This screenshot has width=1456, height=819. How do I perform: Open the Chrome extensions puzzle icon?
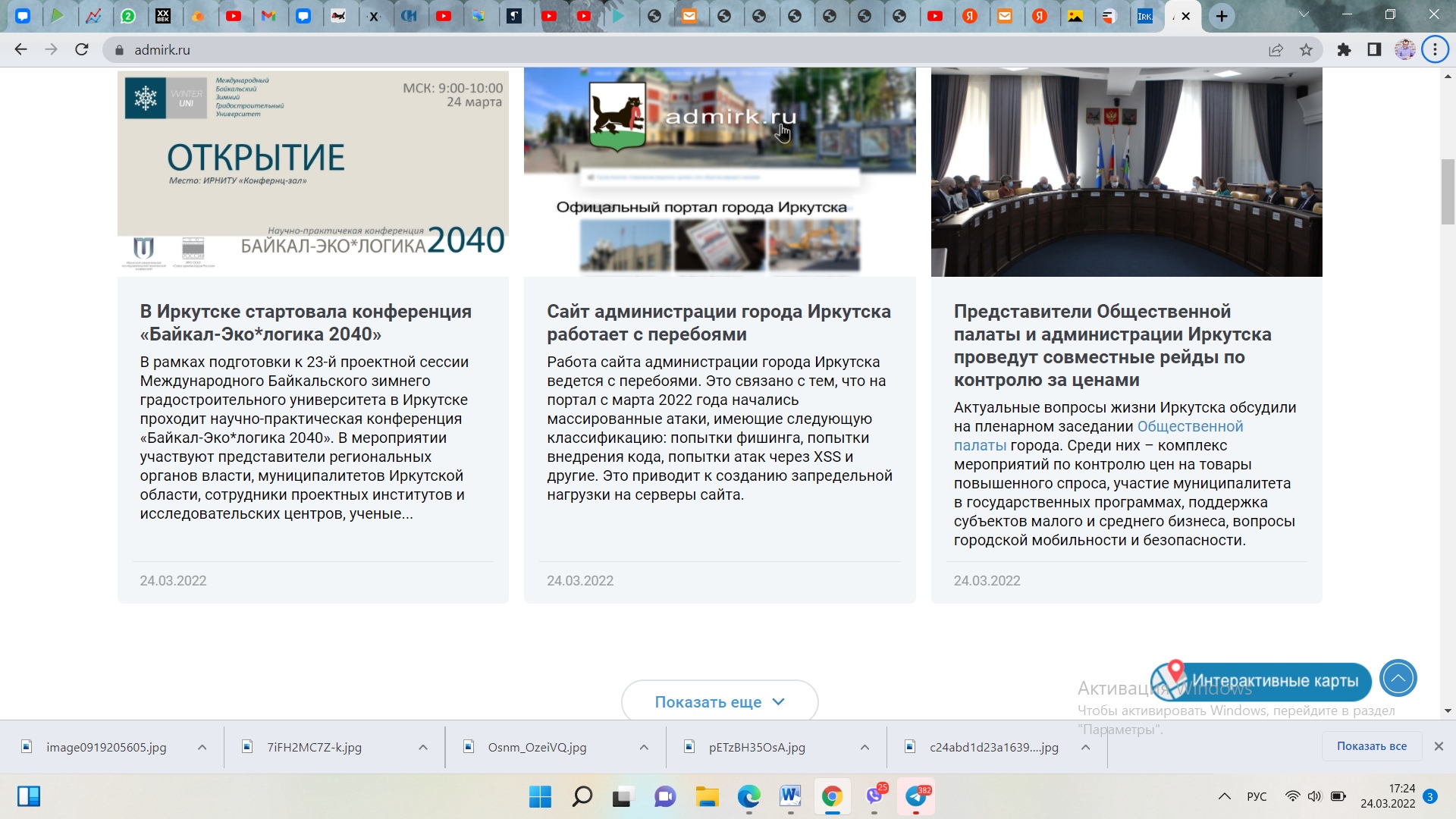tap(1344, 50)
